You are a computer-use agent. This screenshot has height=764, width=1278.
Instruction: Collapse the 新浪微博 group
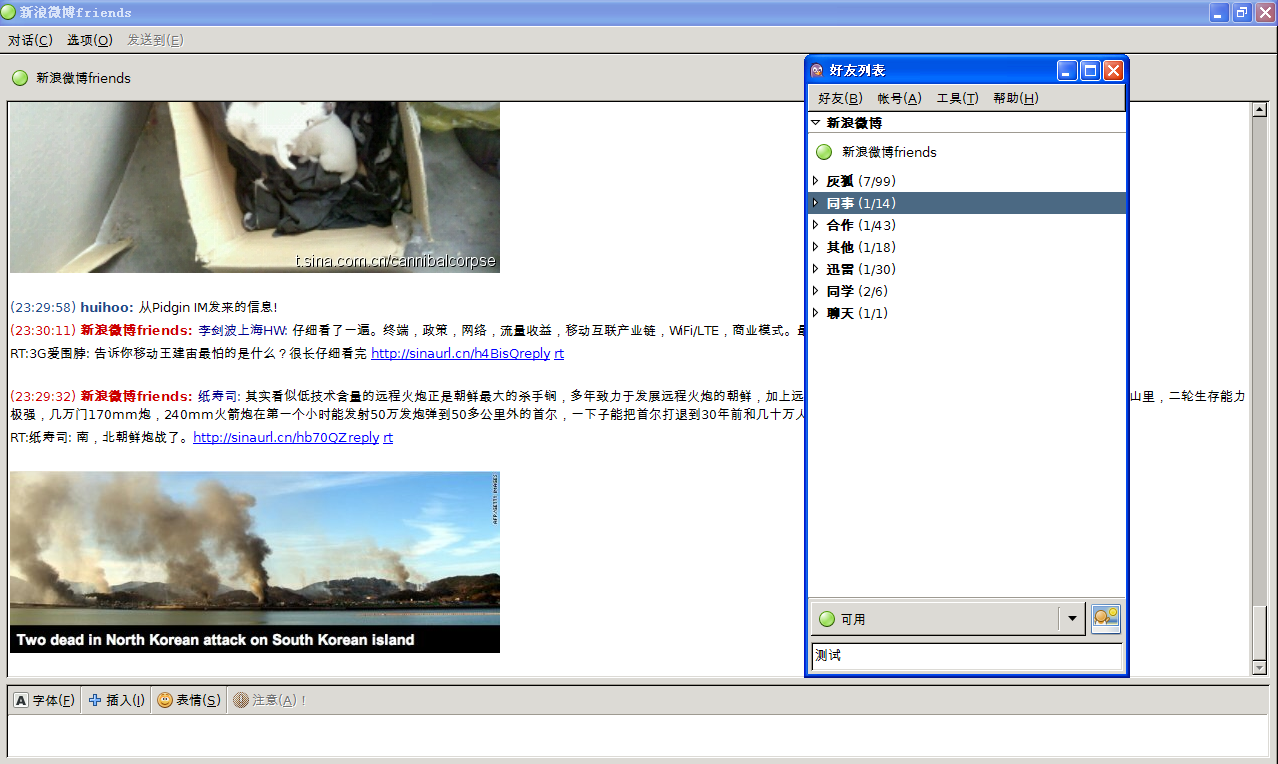(816, 123)
